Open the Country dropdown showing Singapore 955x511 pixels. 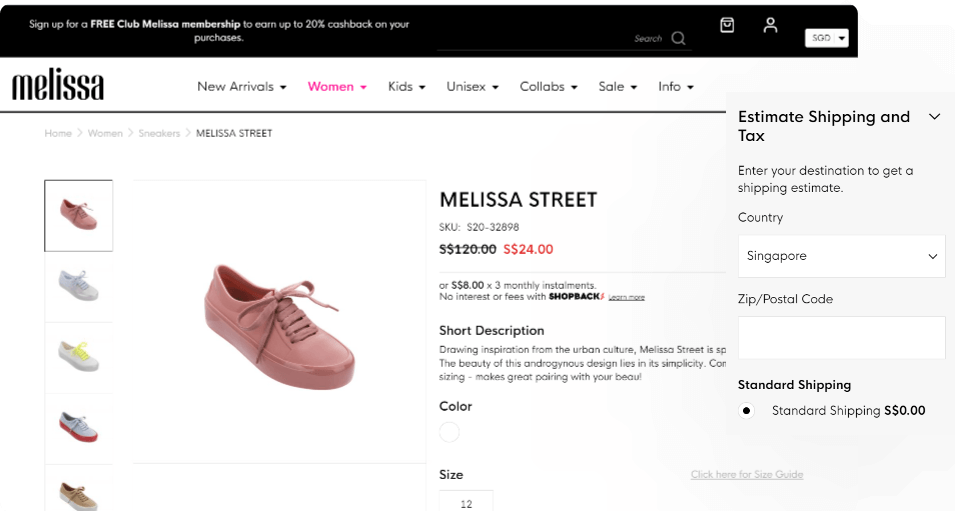coord(841,256)
